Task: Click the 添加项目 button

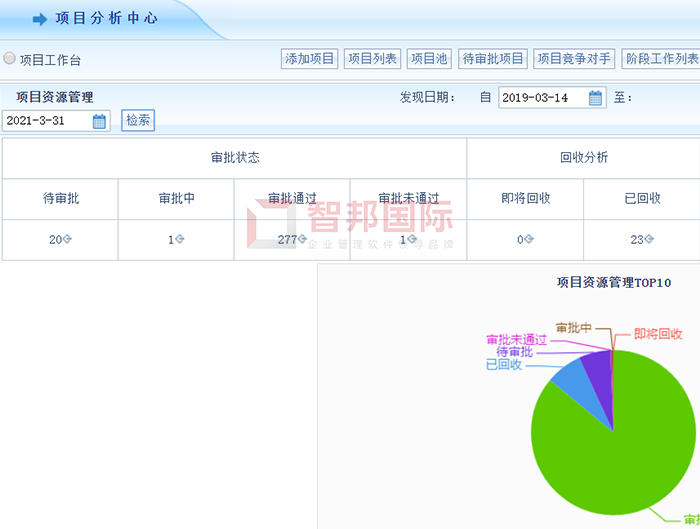Action: point(309,58)
